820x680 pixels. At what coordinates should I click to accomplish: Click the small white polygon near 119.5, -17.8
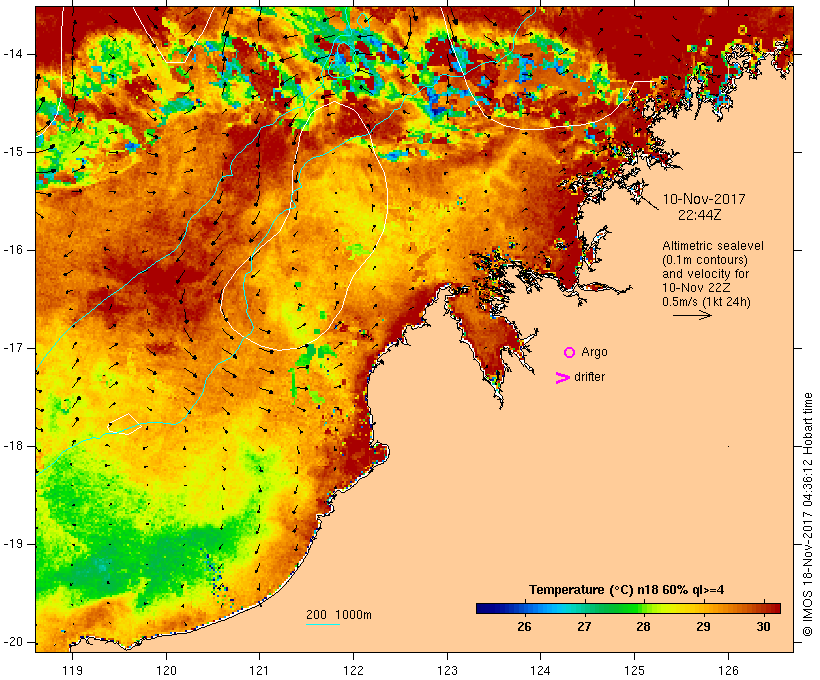[x=124, y=424]
